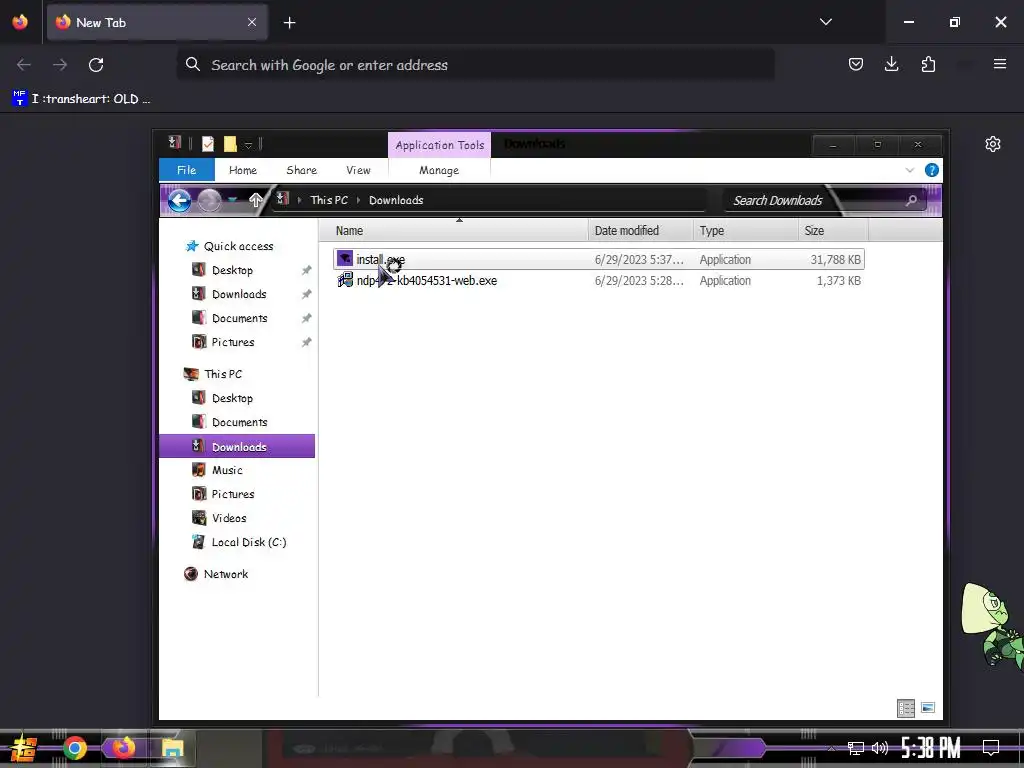Viewport: 1024px width, 768px height.
Task: Click the Forward arrow in File Explorer
Action: 209,200
